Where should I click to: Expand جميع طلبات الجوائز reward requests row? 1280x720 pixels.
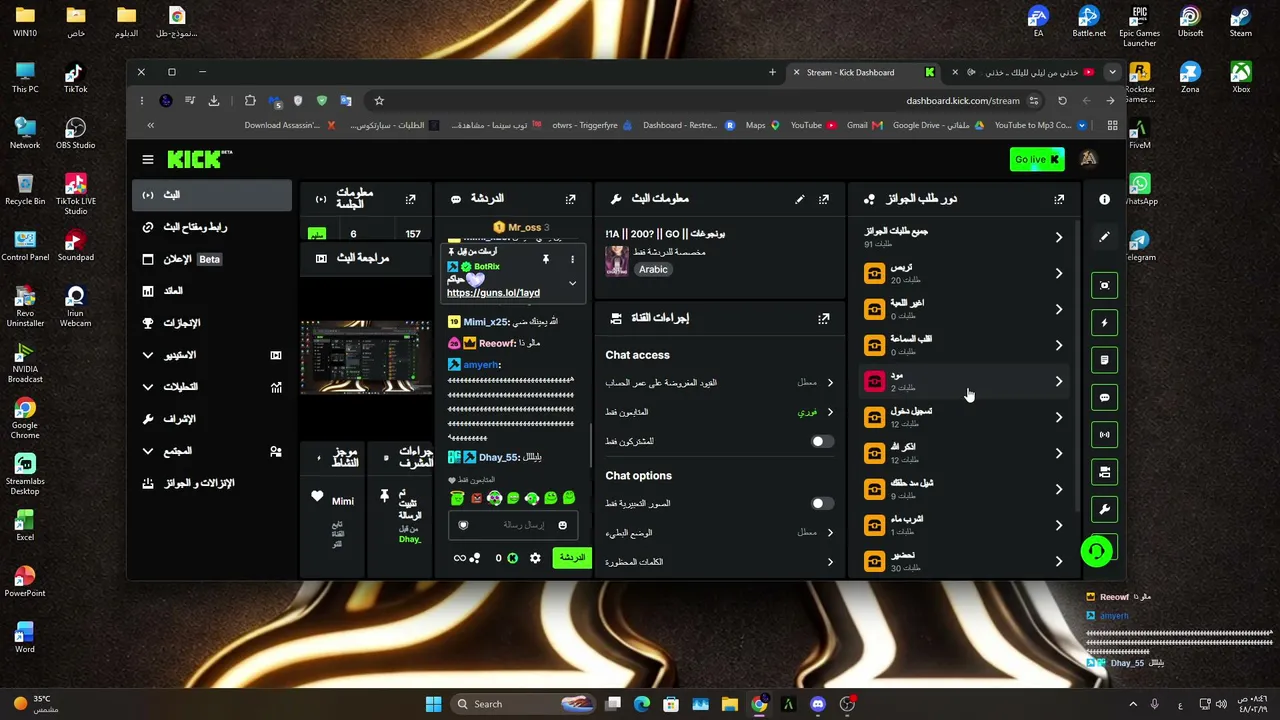(x=963, y=237)
